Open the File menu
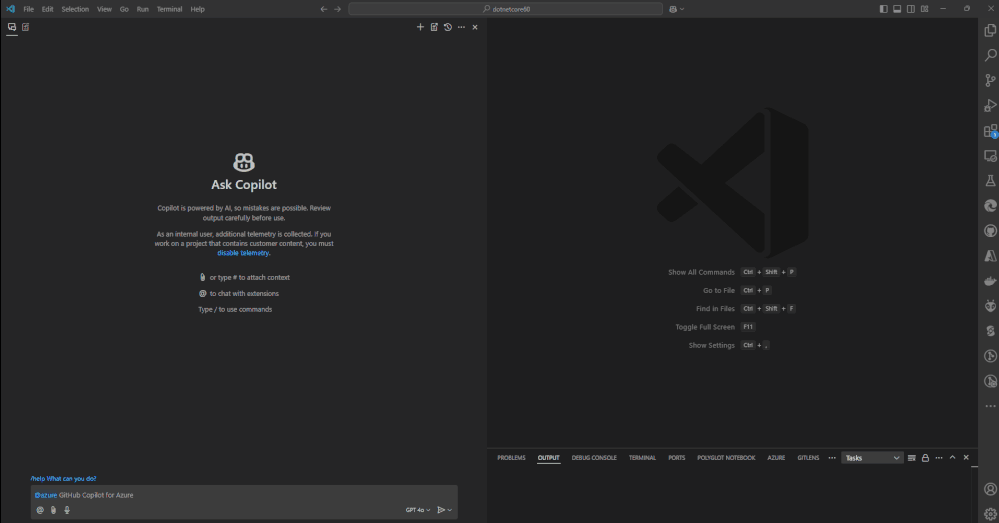Image resolution: width=999 pixels, height=523 pixels. click(29, 9)
